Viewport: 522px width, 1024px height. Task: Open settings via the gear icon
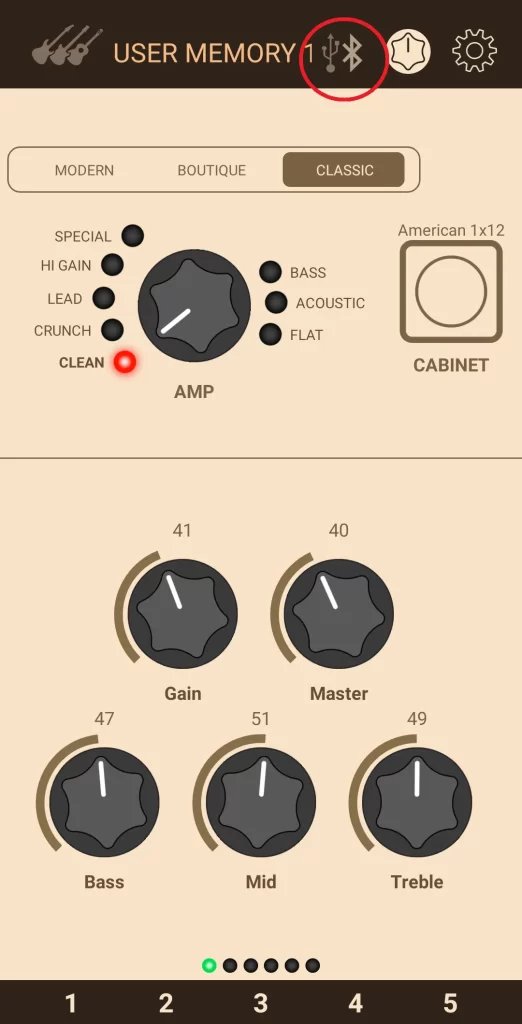pyautogui.click(x=475, y=50)
